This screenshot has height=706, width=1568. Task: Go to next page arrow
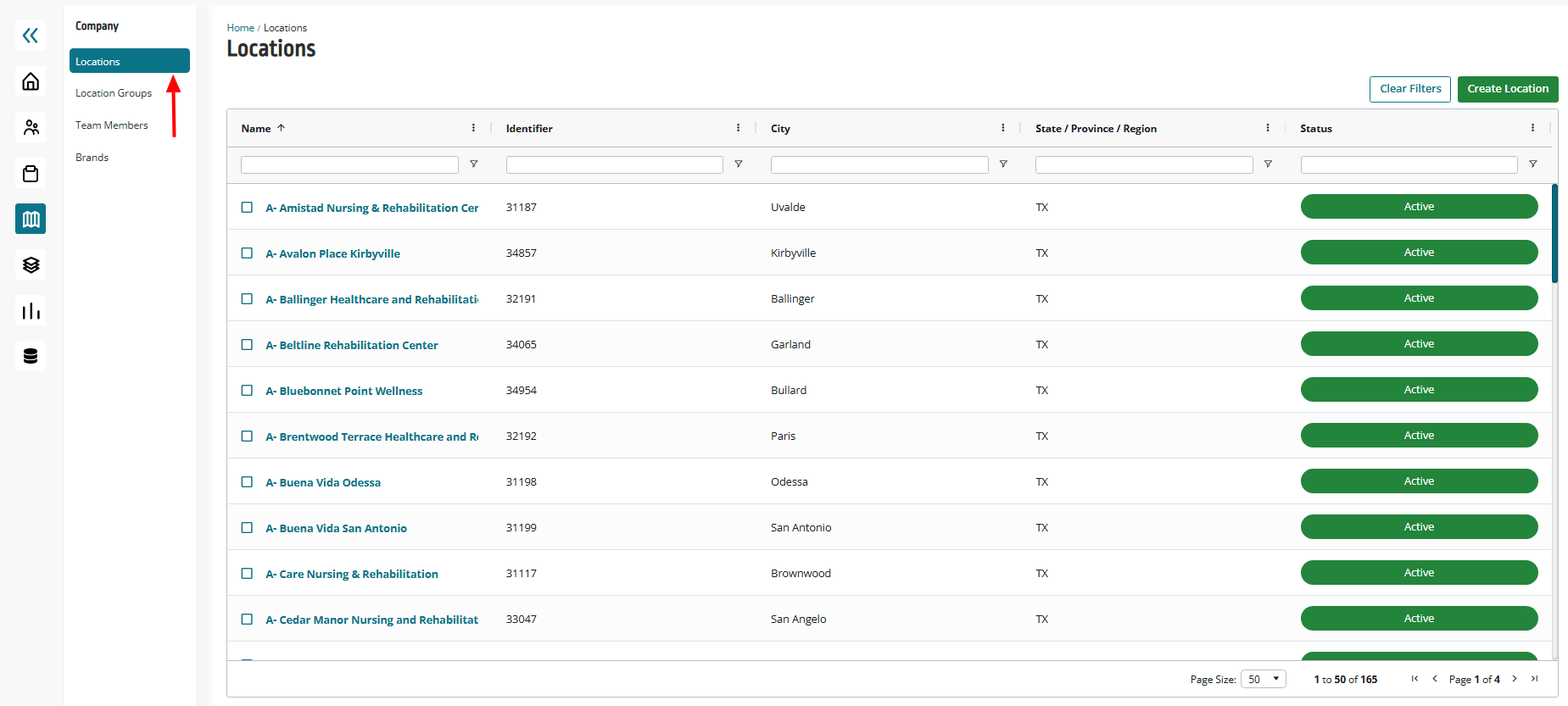pyautogui.click(x=1515, y=679)
